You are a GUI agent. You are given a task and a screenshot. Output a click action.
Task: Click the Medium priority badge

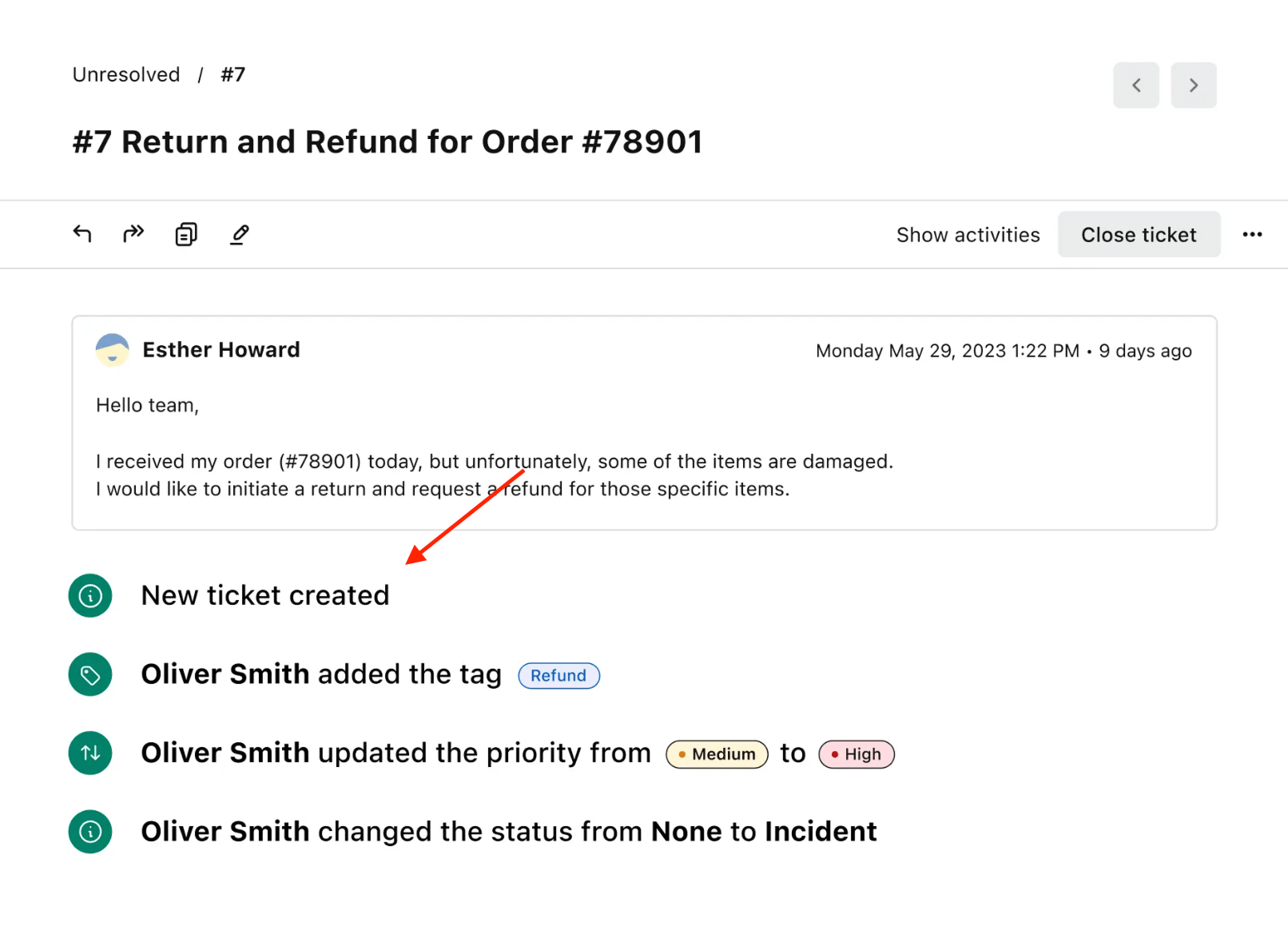[x=717, y=753]
